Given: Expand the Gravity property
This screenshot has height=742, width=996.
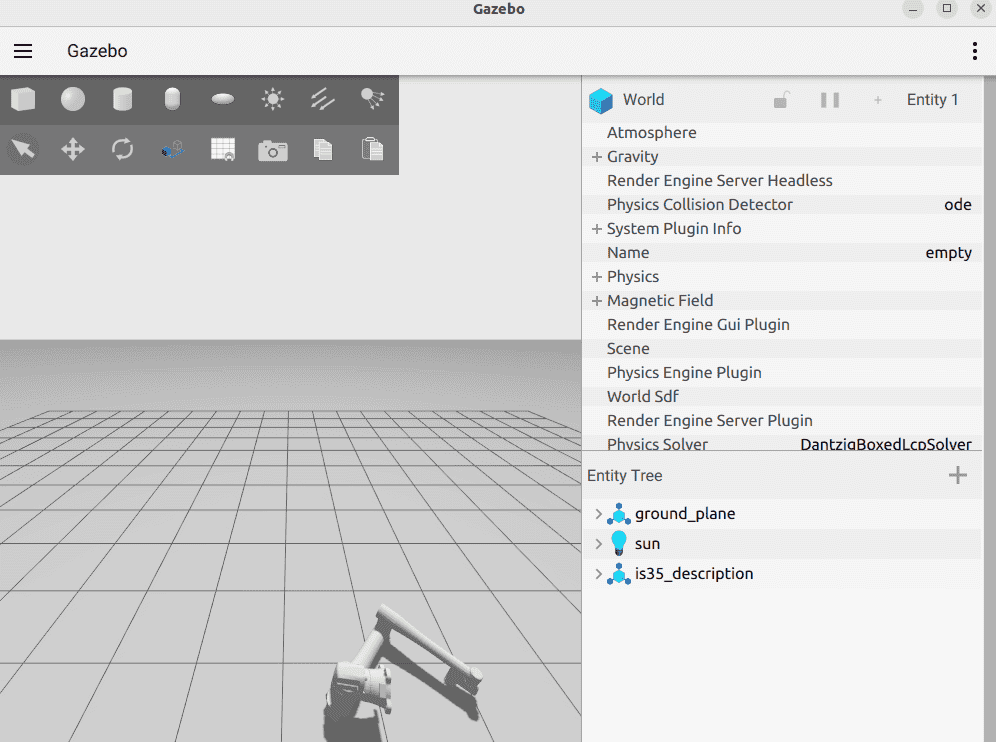Looking at the screenshot, I should pyautogui.click(x=596, y=157).
